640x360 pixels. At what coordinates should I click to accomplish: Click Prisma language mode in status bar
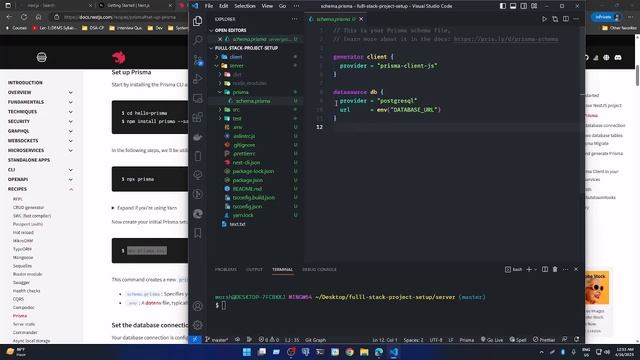coord(467,340)
